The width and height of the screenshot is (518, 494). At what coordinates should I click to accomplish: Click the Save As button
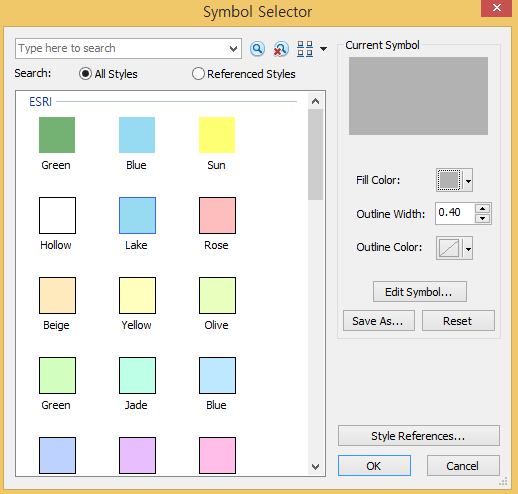[379, 321]
